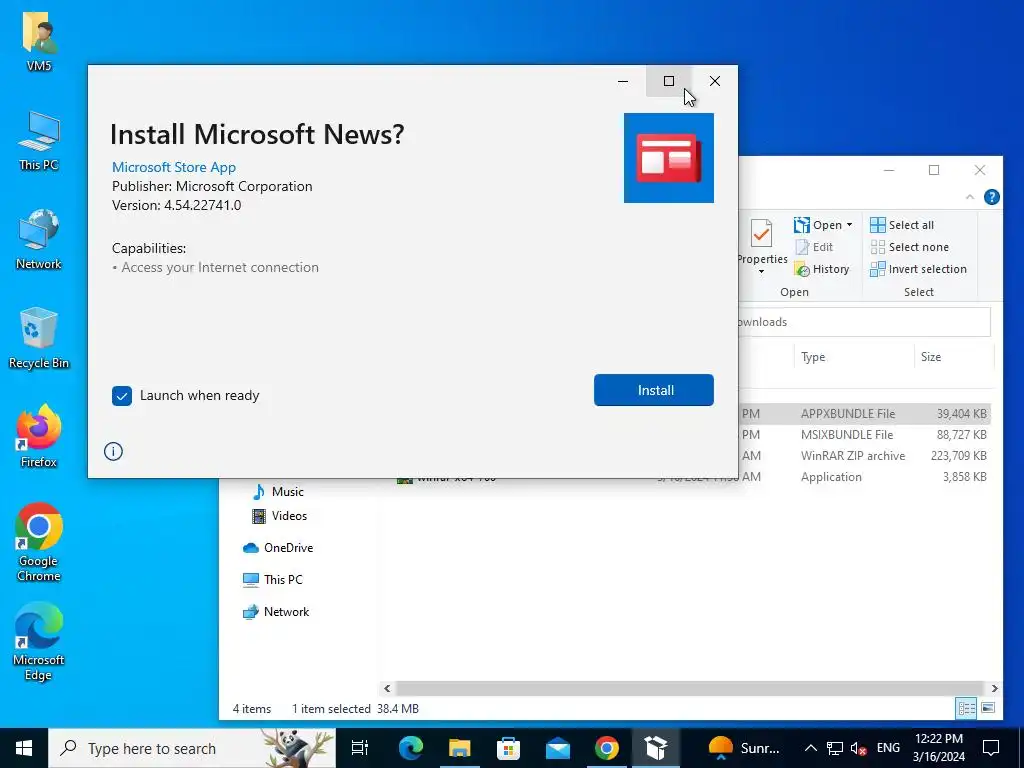Select the MSIXBUNDLE File row

(865, 434)
